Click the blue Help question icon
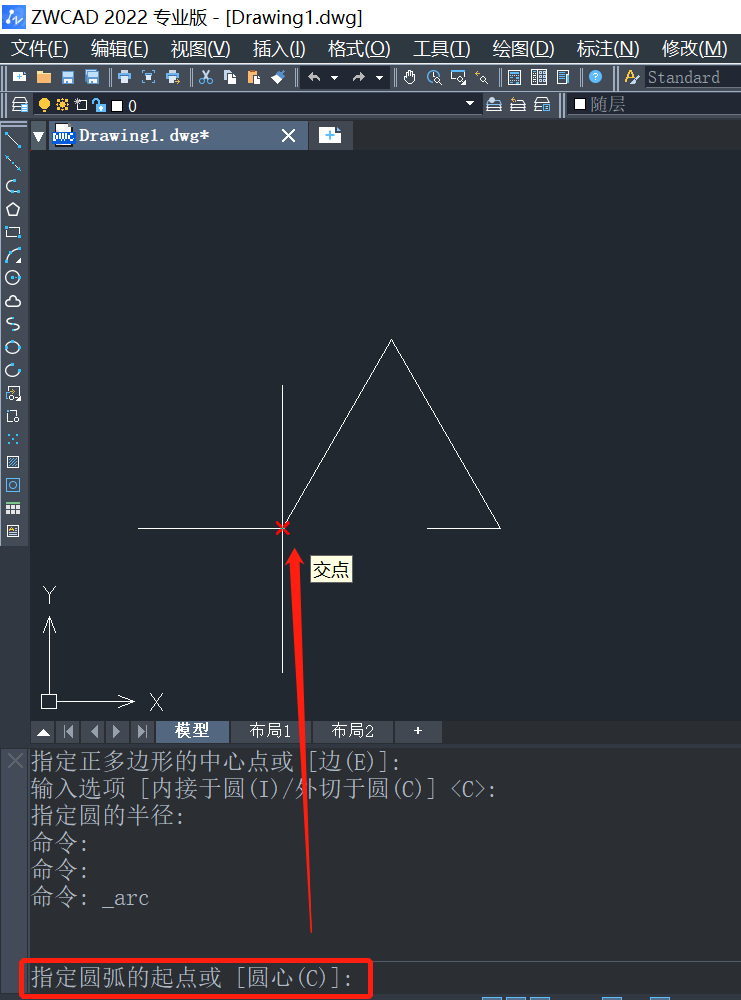Viewport: 741px width, 1000px height. click(596, 77)
